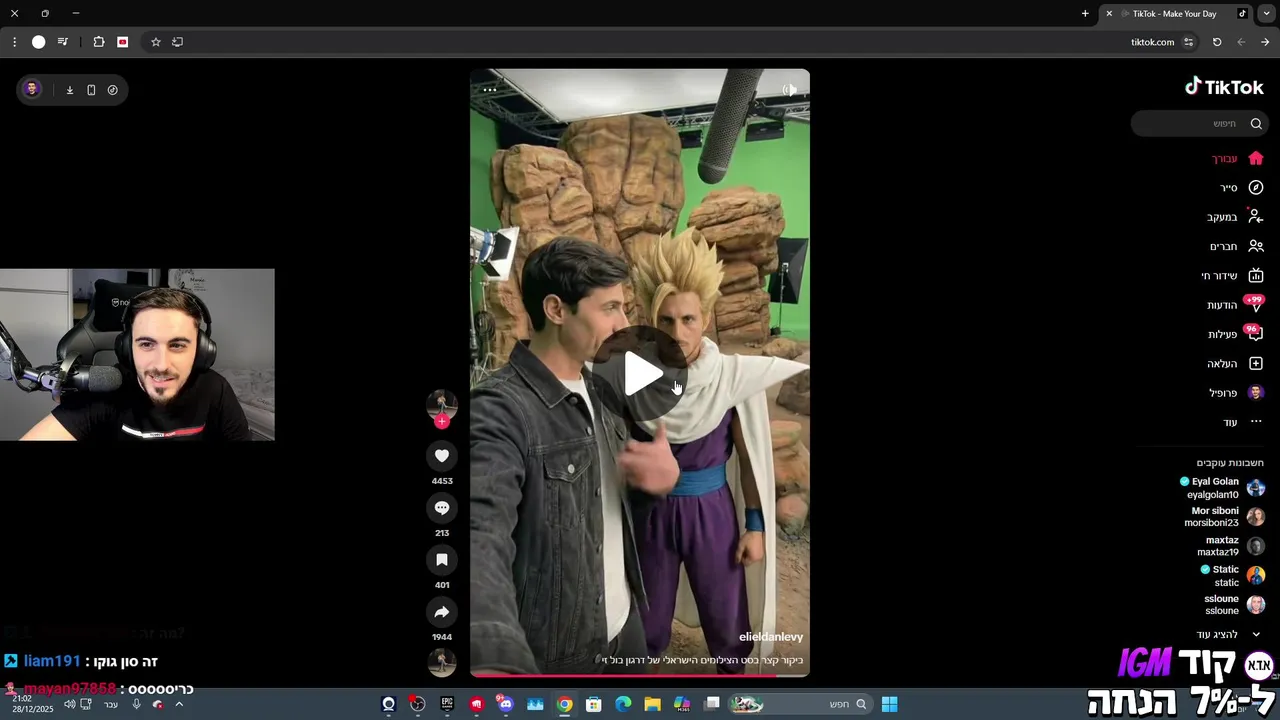Open Discord from the taskbar

(505, 704)
